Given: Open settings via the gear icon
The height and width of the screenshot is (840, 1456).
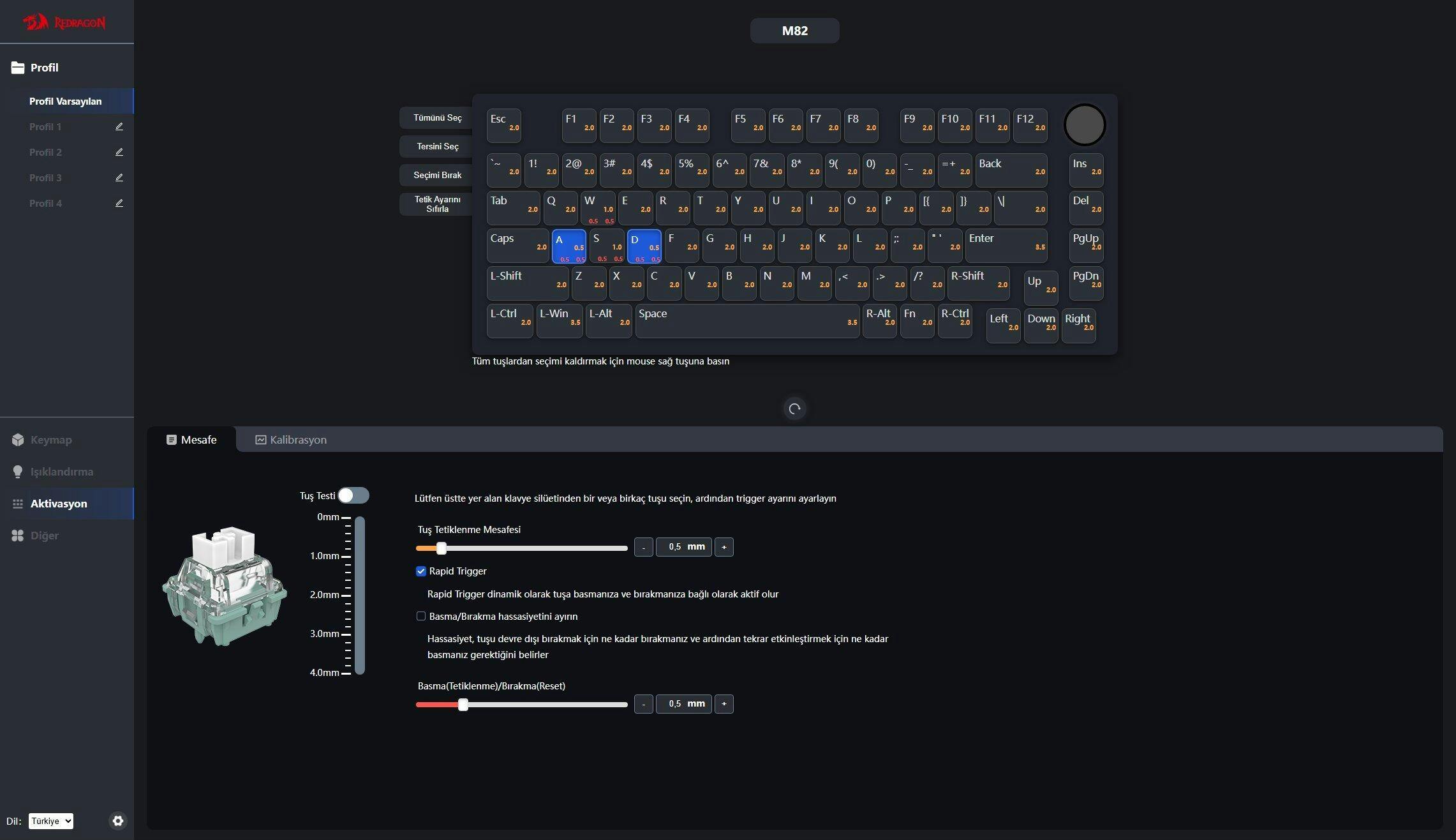Looking at the screenshot, I should (x=118, y=821).
